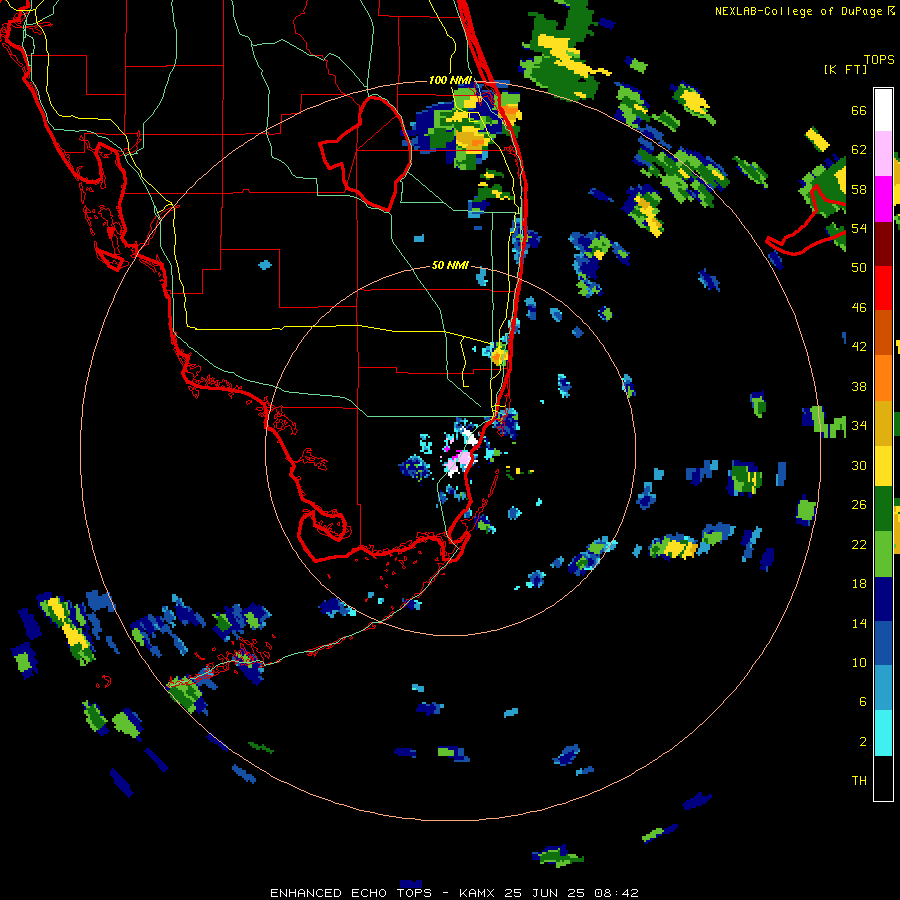The image size is (900, 900).
Task: Click the 18 value on the scale
Action: click(x=859, y=584)
